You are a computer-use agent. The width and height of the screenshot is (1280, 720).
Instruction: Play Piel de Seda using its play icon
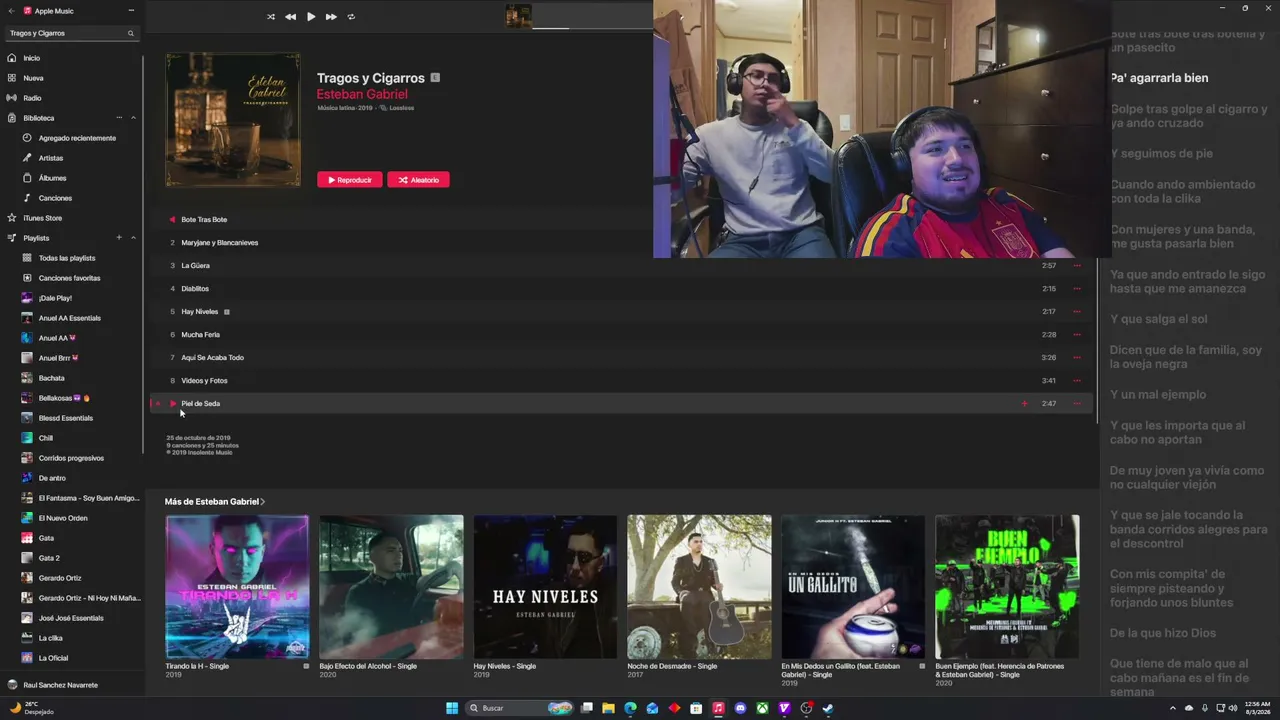click(x=173, y=404)
